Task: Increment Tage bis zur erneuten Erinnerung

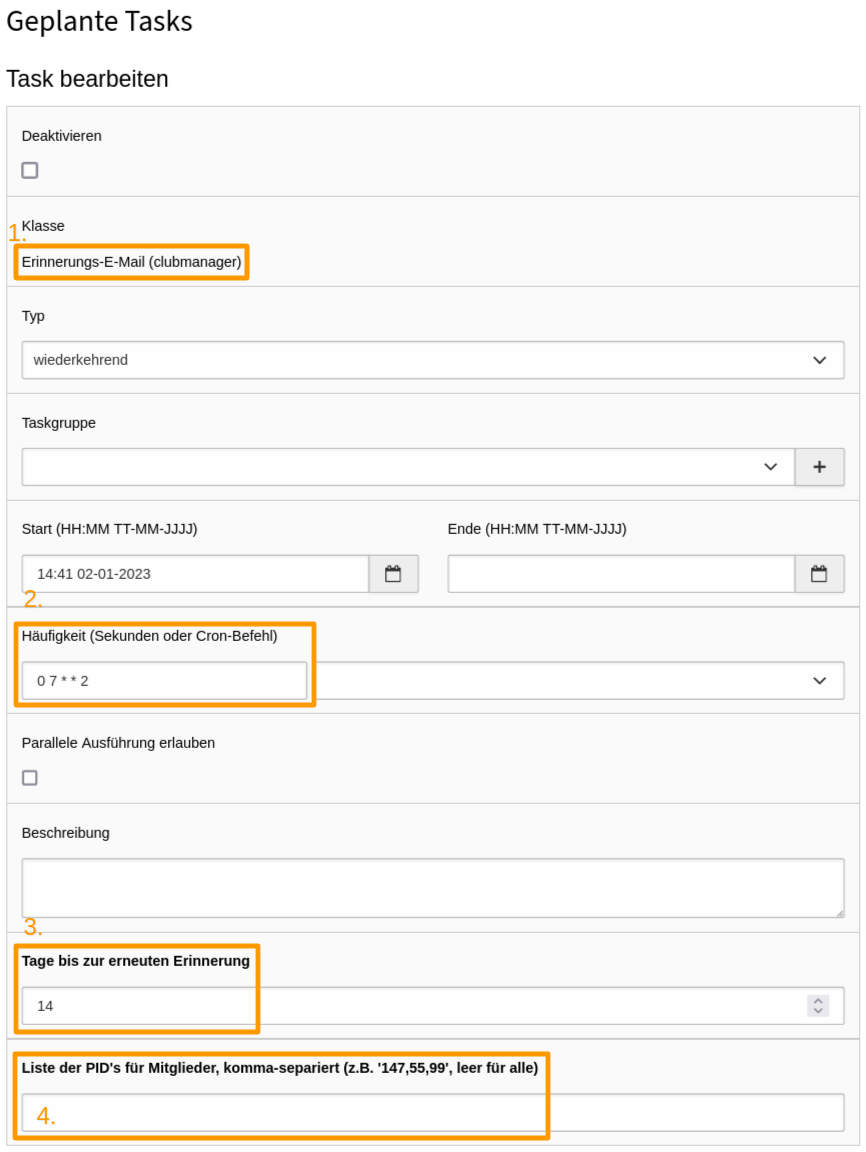Action: tap(819, 1001)
